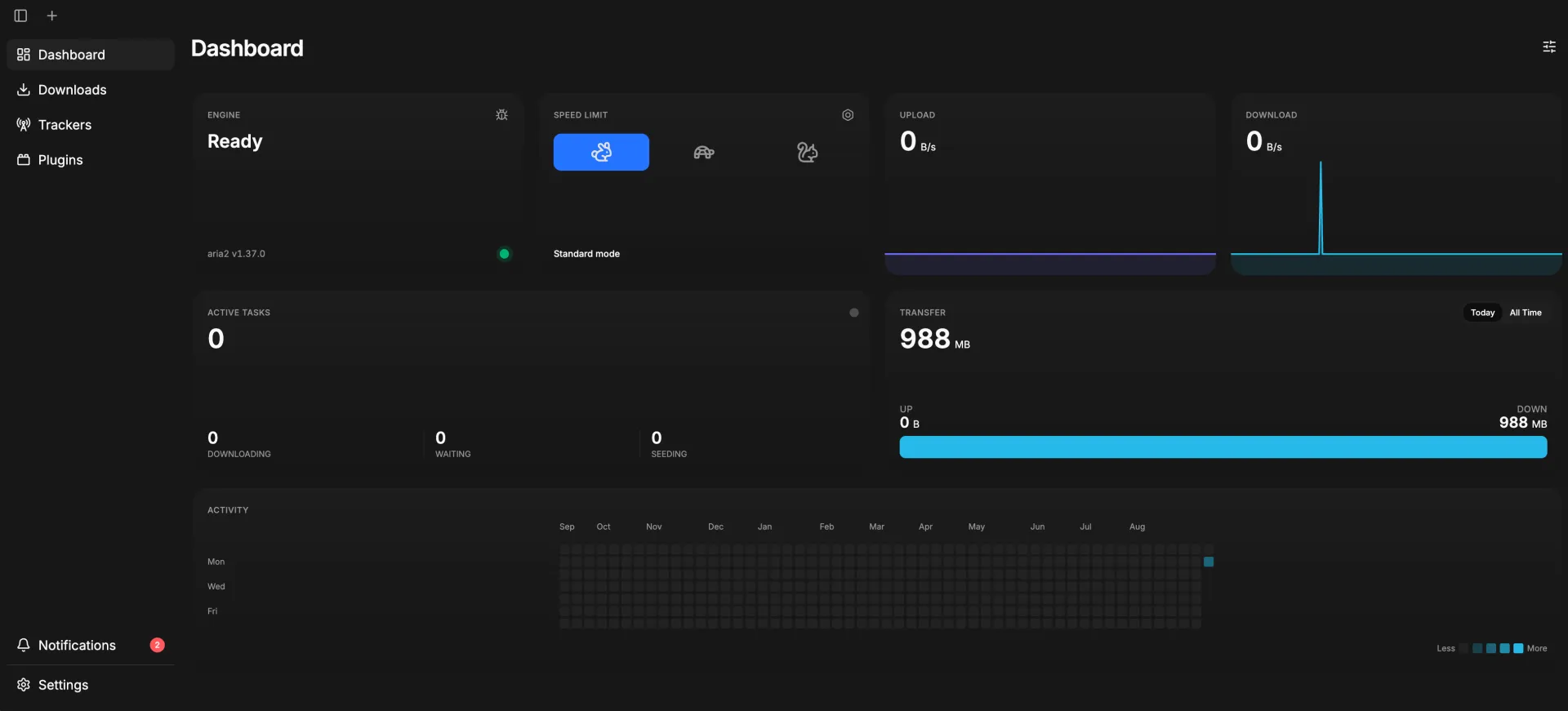Click the DOWN "988 MB" value
The image size is (1568, 711).
[1523, 423]
